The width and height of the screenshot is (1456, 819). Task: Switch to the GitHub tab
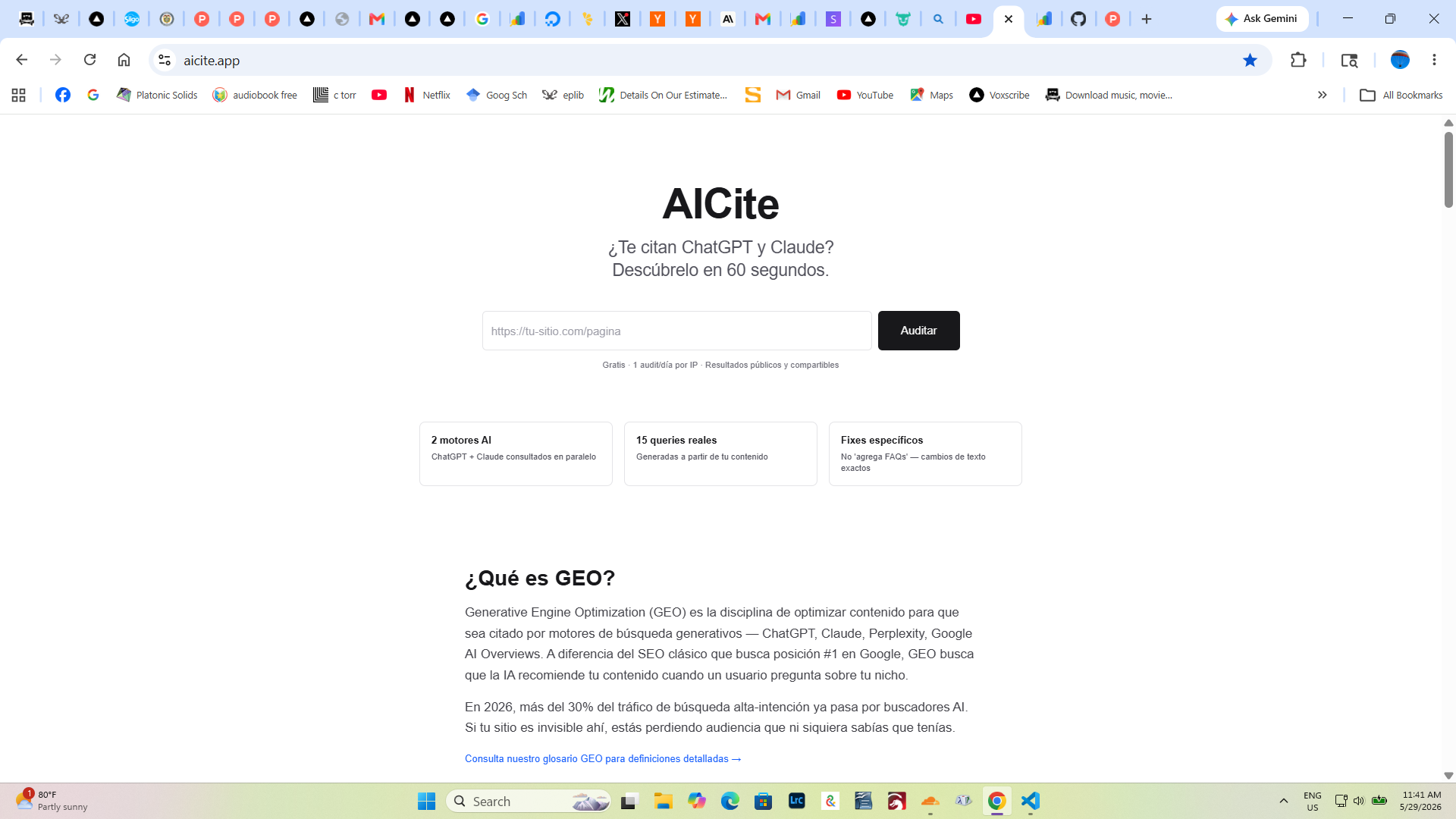tap(1078, 19)
